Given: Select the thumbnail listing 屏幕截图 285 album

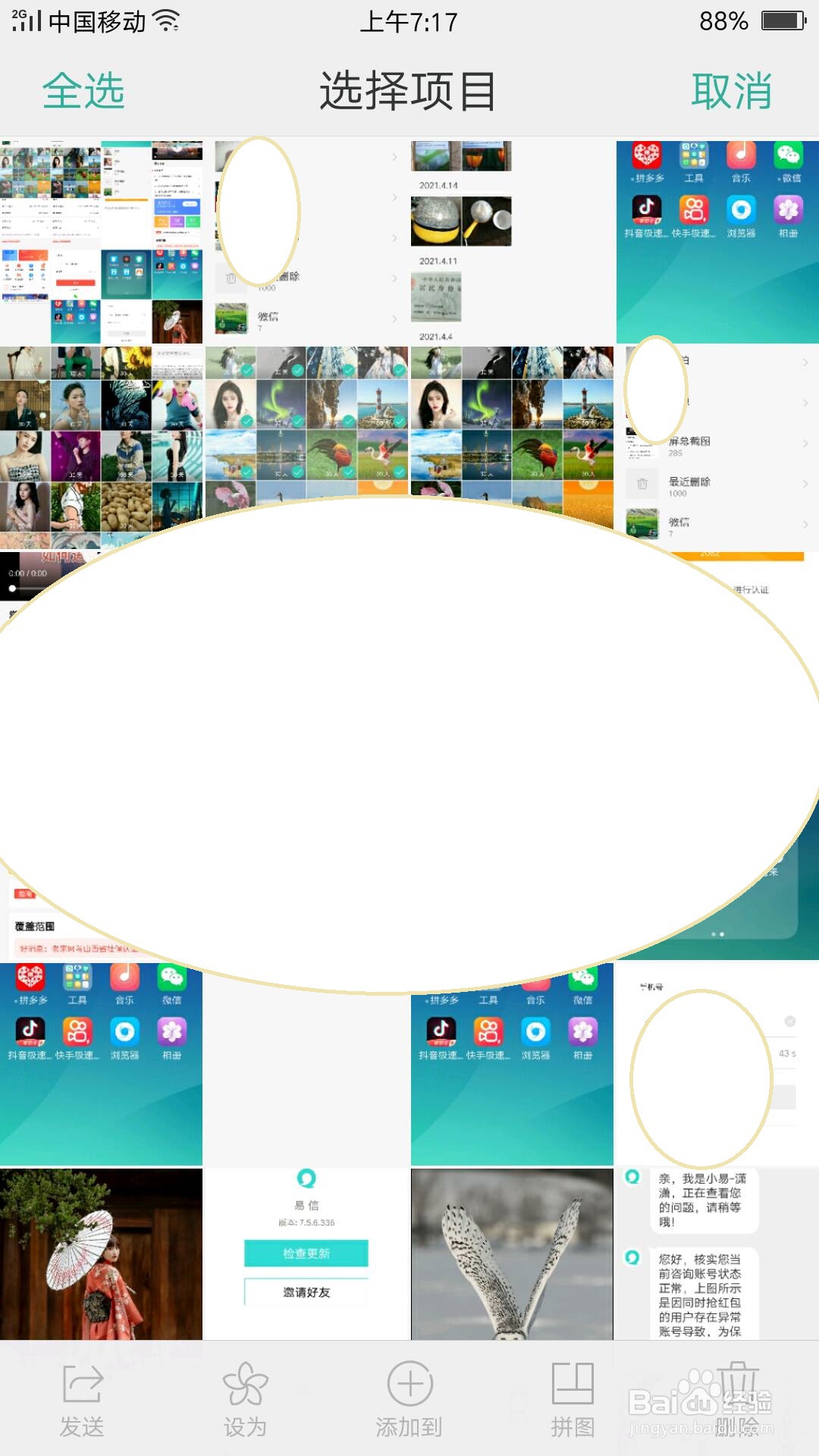Looking at the screenshot, I should click(x=717, y=447).
